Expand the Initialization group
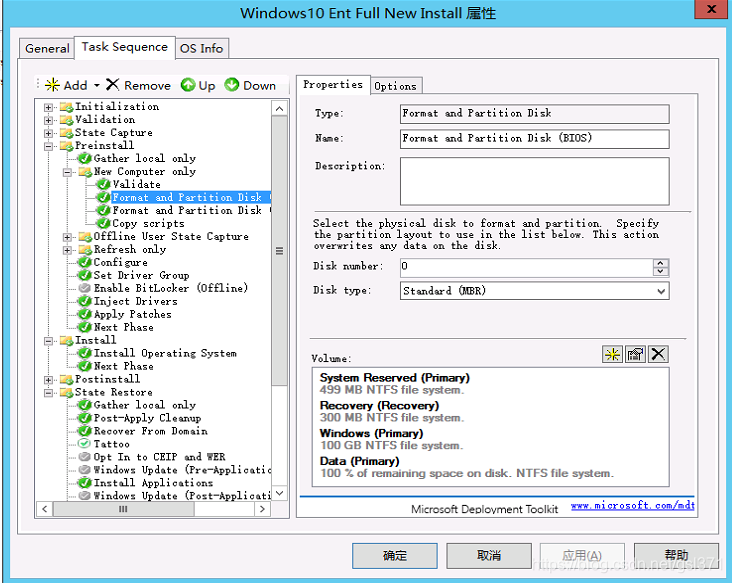The image size is (732, 583). (48, 107)
